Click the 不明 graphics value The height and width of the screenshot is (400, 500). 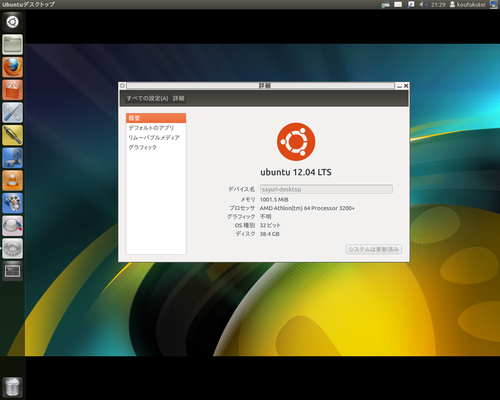(265, 217)
